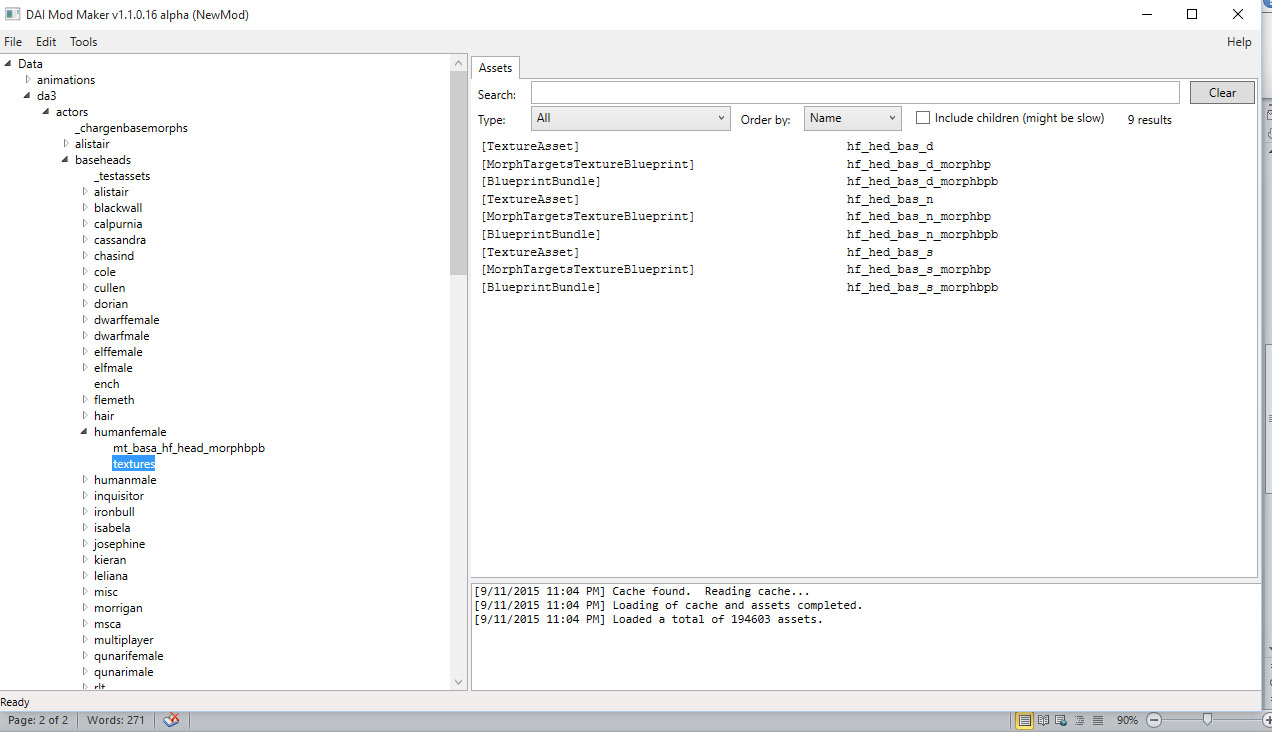Screen dimensions: 1272x732
Task: Collapse the da3 folder
Action: (28, 96)
